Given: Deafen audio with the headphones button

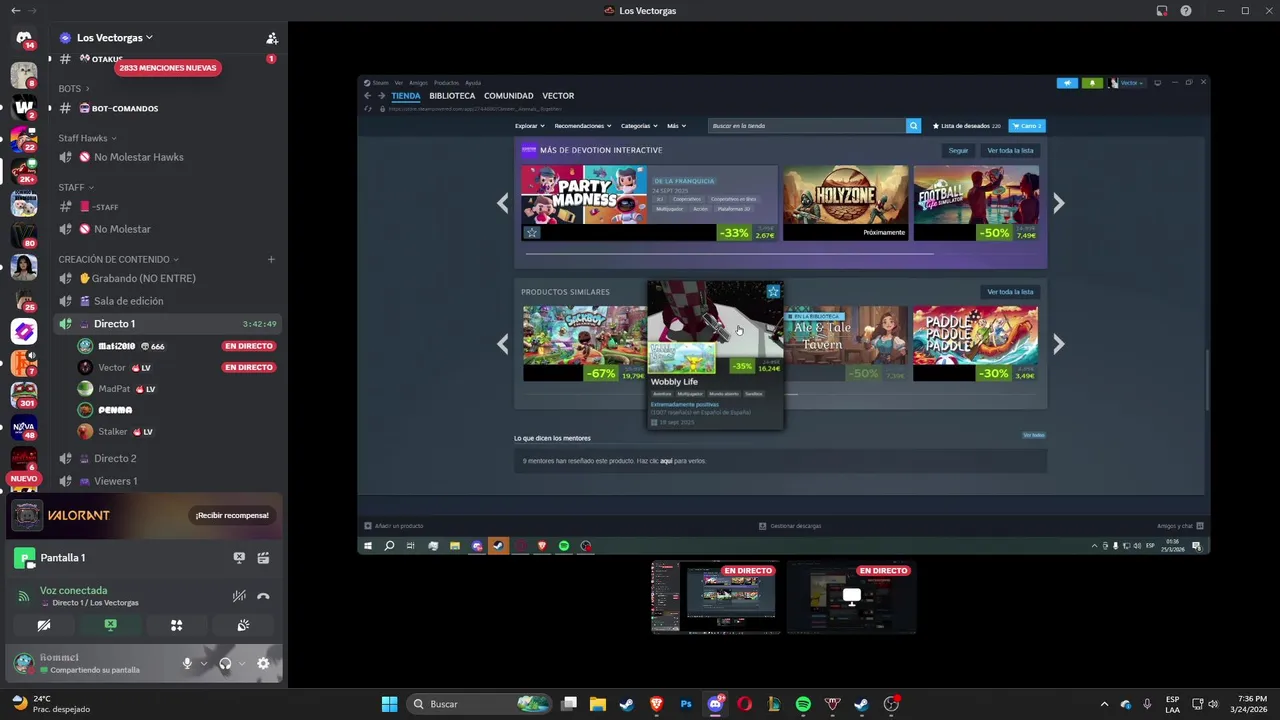Looking at the screenshot, I should [x=225, y=663].
